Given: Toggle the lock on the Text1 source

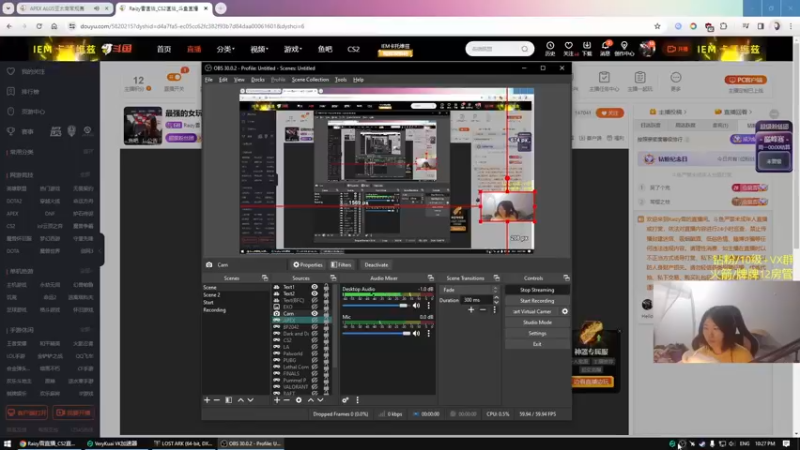Looking at the screenshot, I should click(326, 287).
